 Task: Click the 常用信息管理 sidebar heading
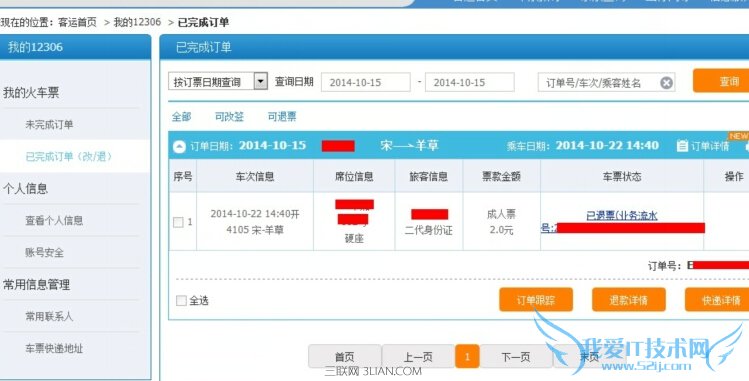coord(37,285)
